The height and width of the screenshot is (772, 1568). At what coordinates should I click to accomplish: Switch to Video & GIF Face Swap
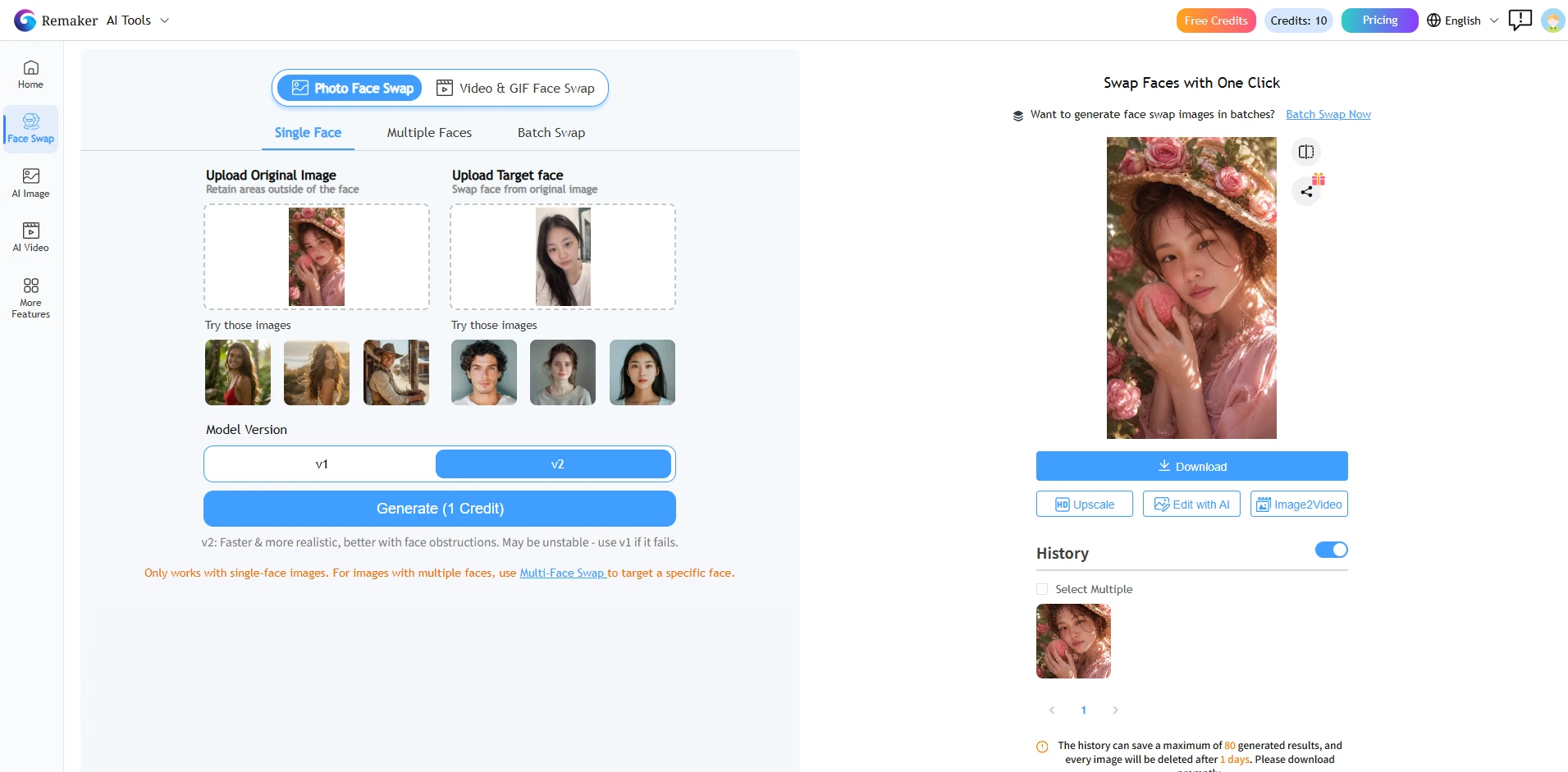515,88
